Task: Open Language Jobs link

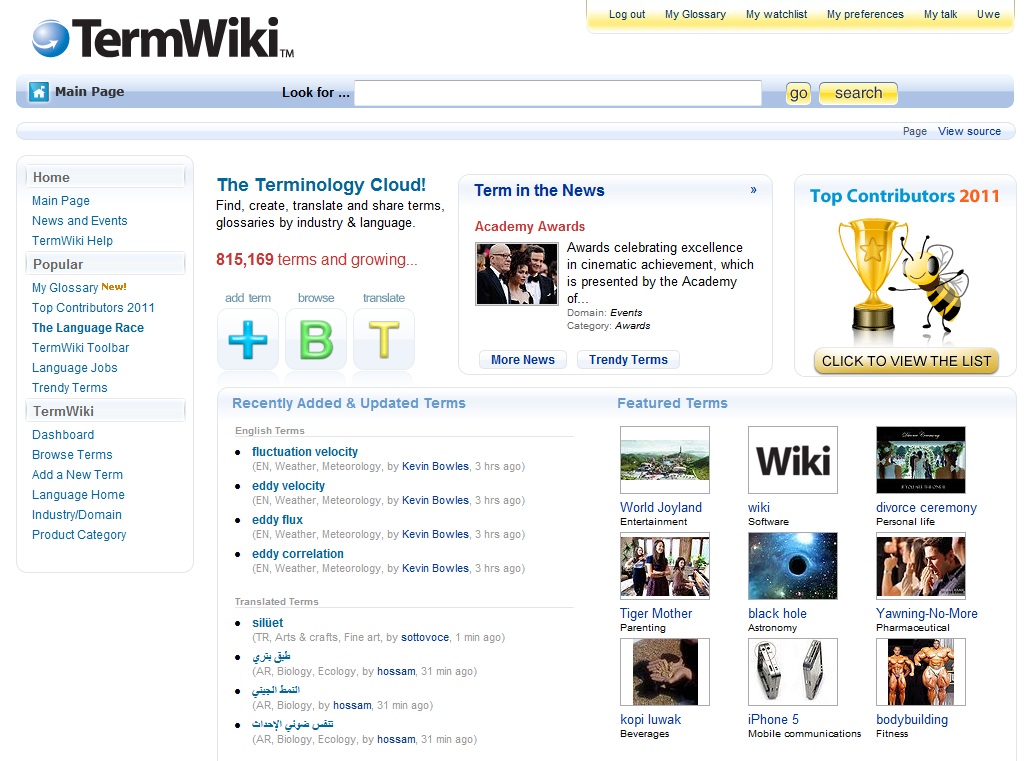Action: [x=75, y=368]
